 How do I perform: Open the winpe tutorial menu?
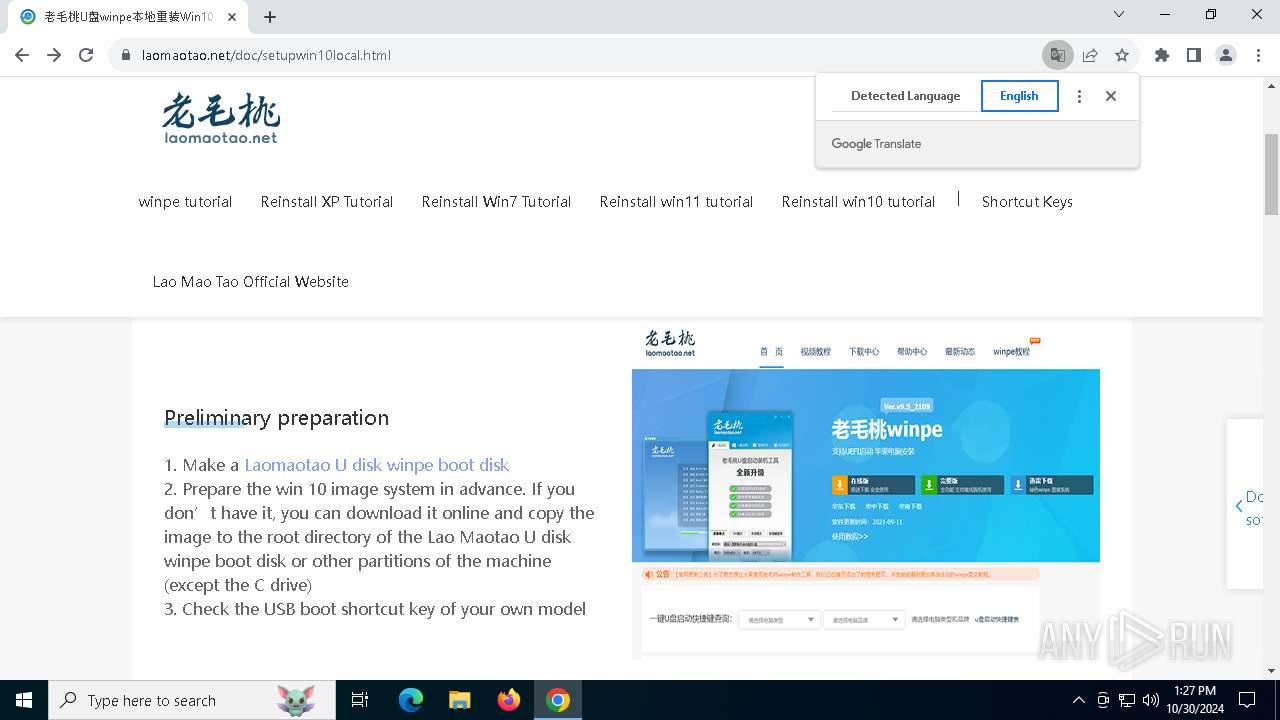185,202
